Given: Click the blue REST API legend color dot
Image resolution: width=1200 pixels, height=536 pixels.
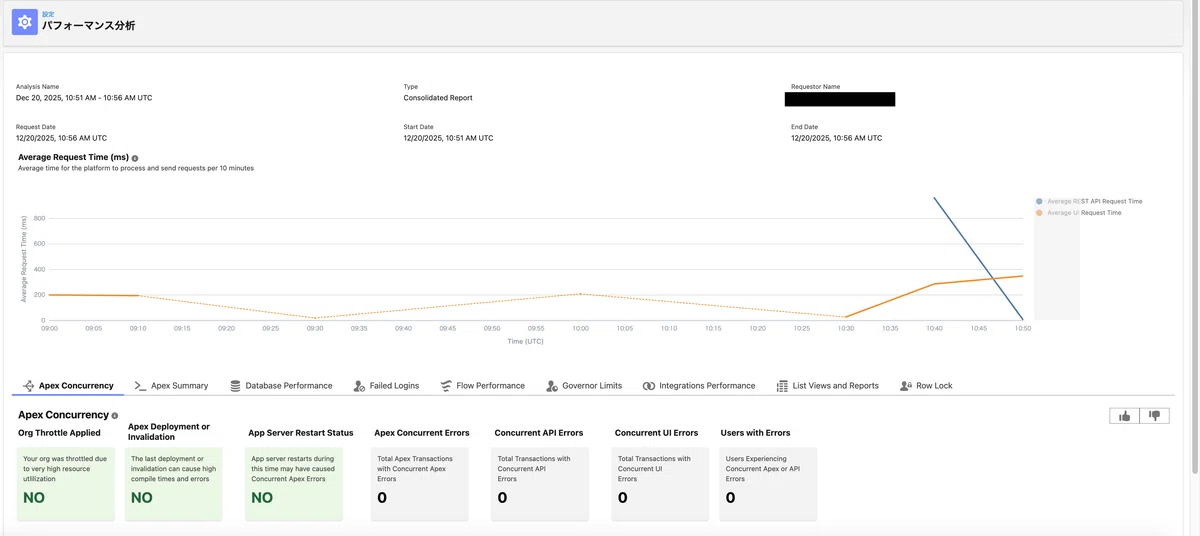Looking at the screenshot, I should tap(1040, 201).
